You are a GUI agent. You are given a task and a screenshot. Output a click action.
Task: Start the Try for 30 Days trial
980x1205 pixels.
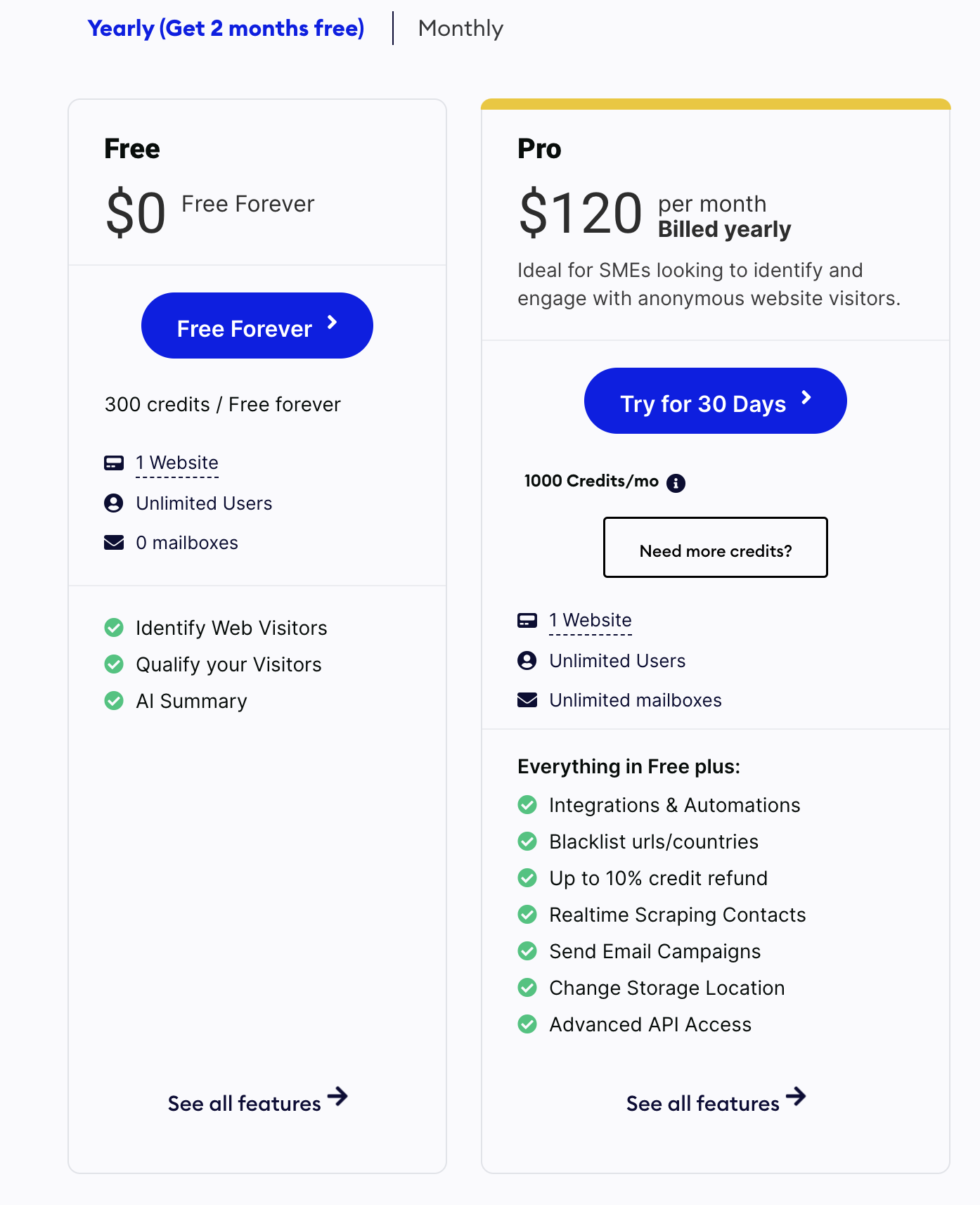point(715,401)
